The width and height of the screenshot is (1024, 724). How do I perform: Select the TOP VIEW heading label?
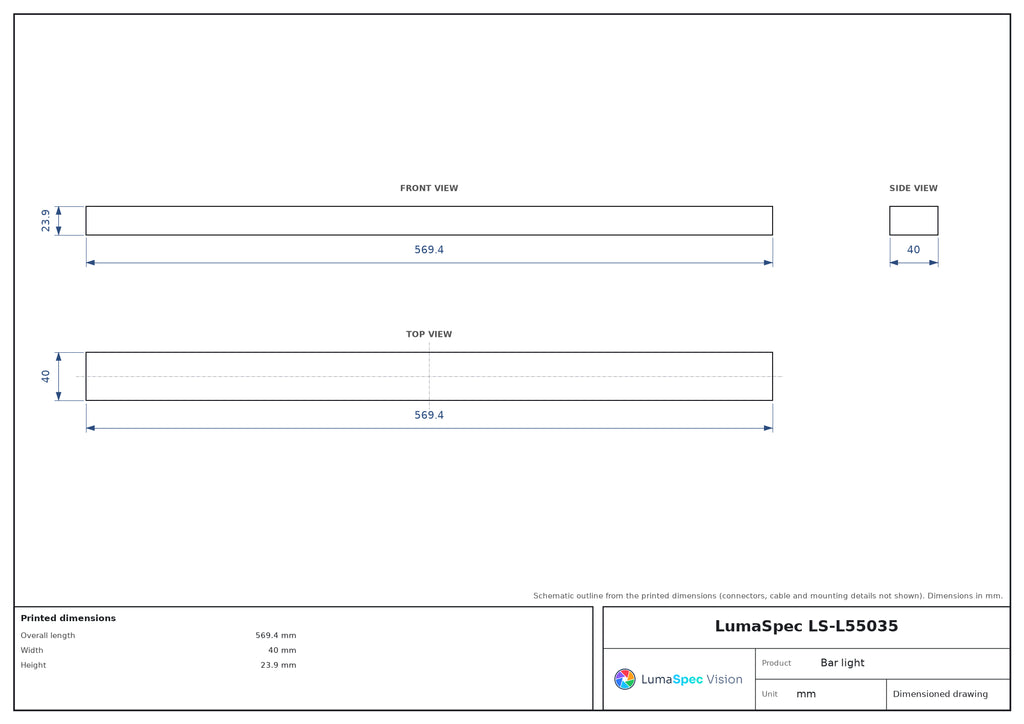click(429, 334)
